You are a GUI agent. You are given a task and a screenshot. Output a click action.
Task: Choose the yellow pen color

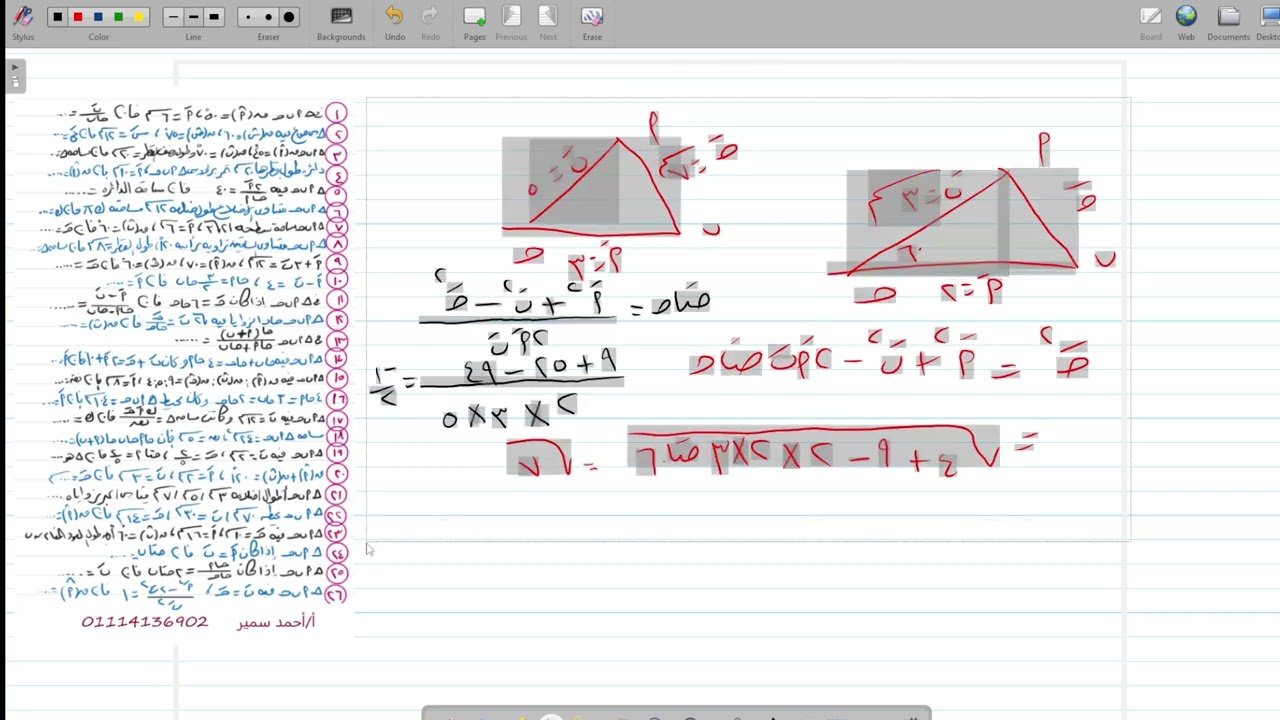[x=139, y=17]
